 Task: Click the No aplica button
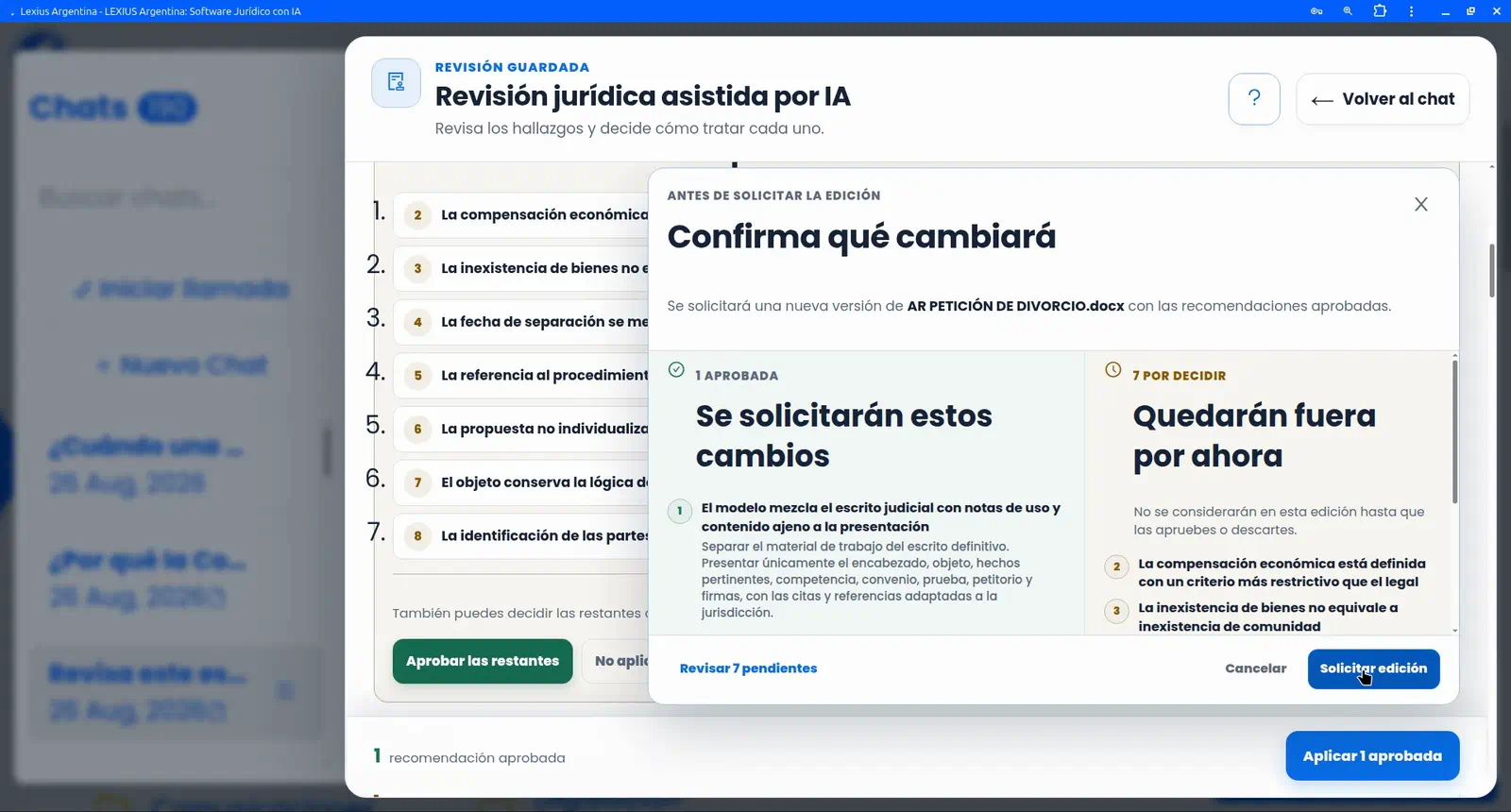click(616, 661)
